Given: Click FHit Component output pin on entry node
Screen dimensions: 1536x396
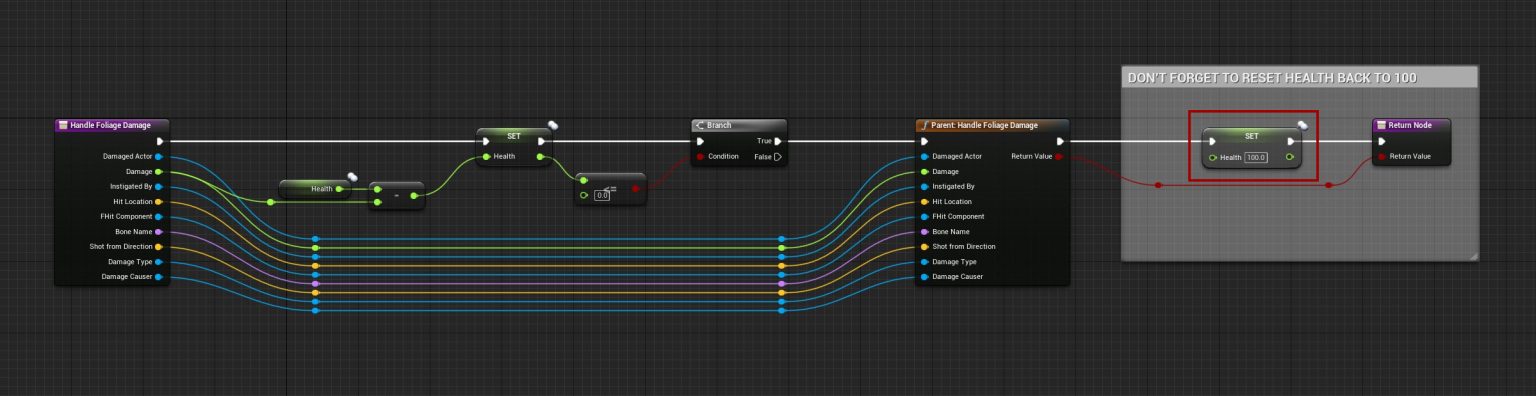Looking at the screenshot, I should point(159,216).
